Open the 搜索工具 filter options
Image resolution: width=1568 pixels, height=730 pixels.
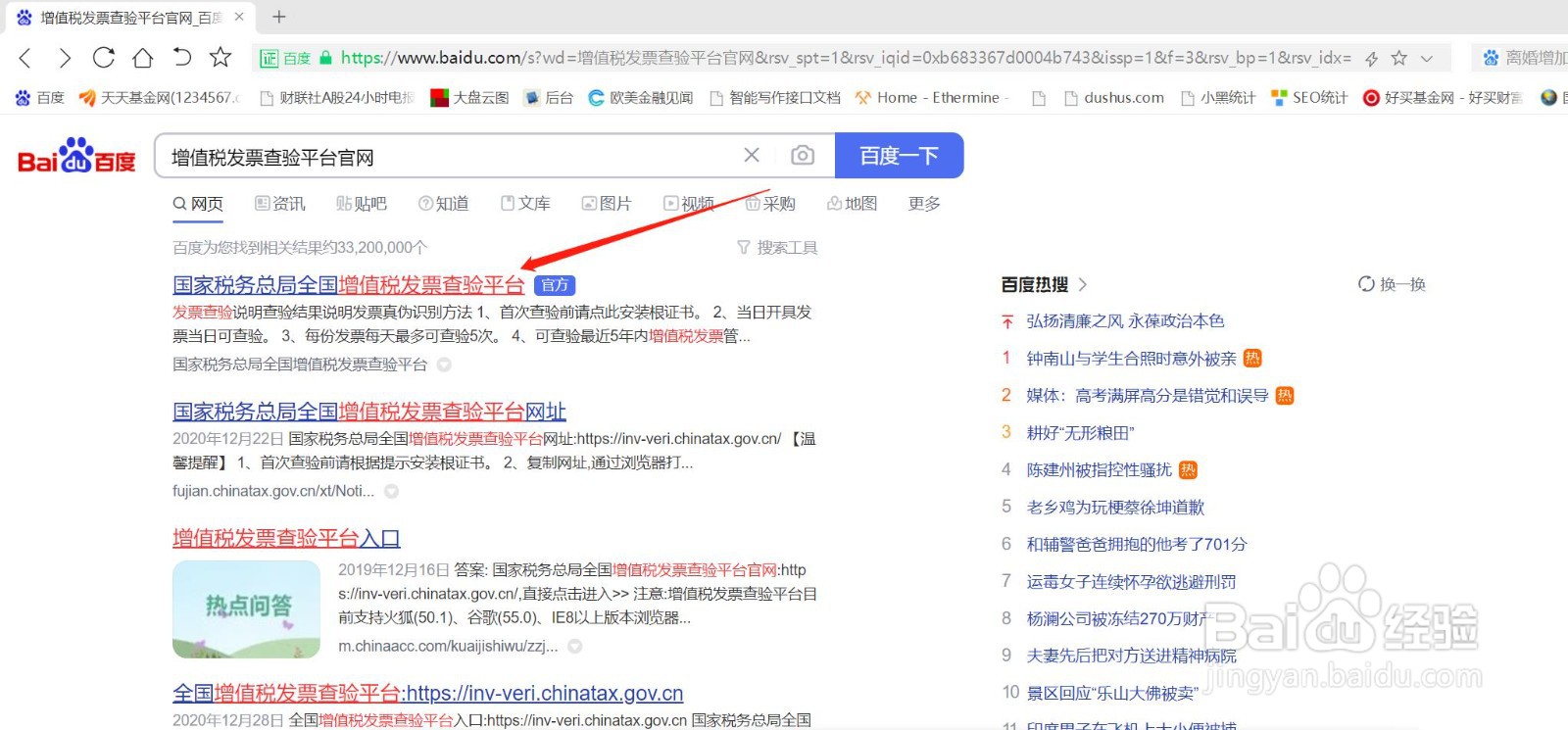coord(777,248)
